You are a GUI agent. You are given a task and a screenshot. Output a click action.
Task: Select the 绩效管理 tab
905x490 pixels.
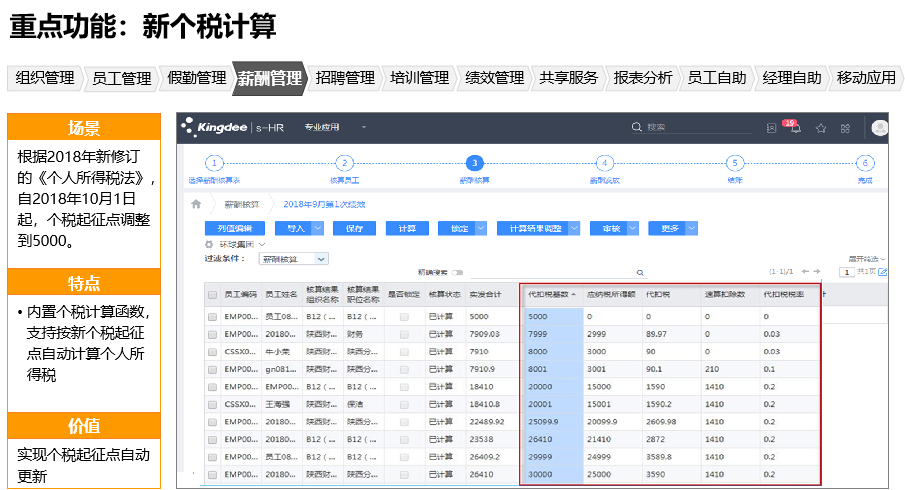(494, 78)
